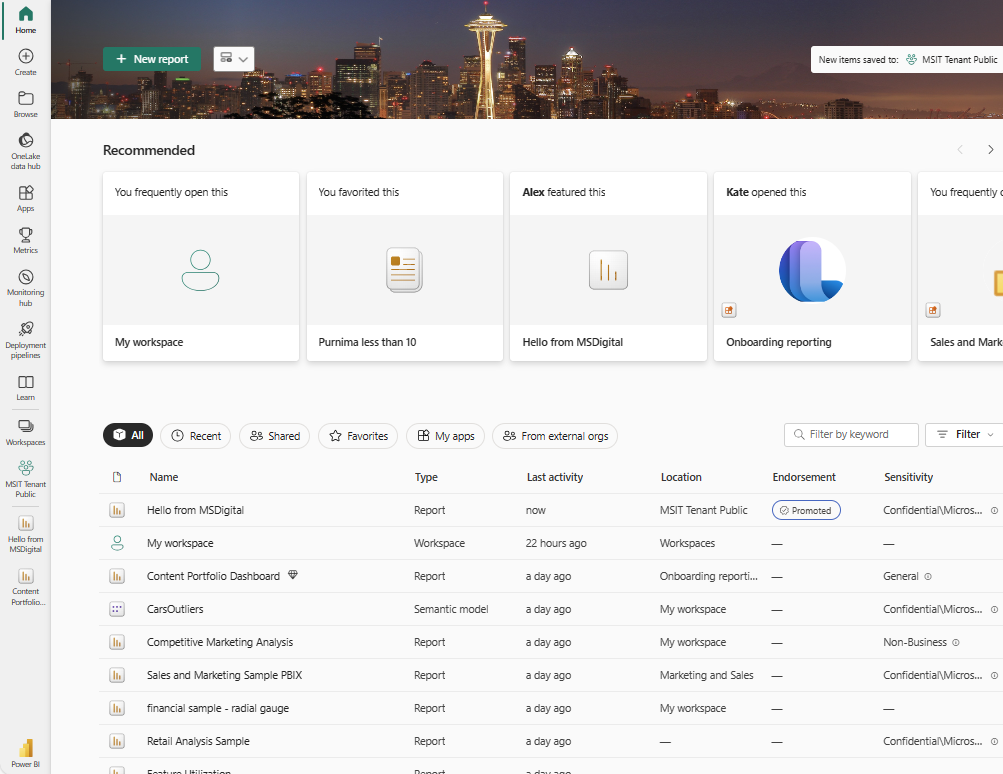Open Retail Analysis Sample report
The image size is (1003, 774).
(198, 741)
